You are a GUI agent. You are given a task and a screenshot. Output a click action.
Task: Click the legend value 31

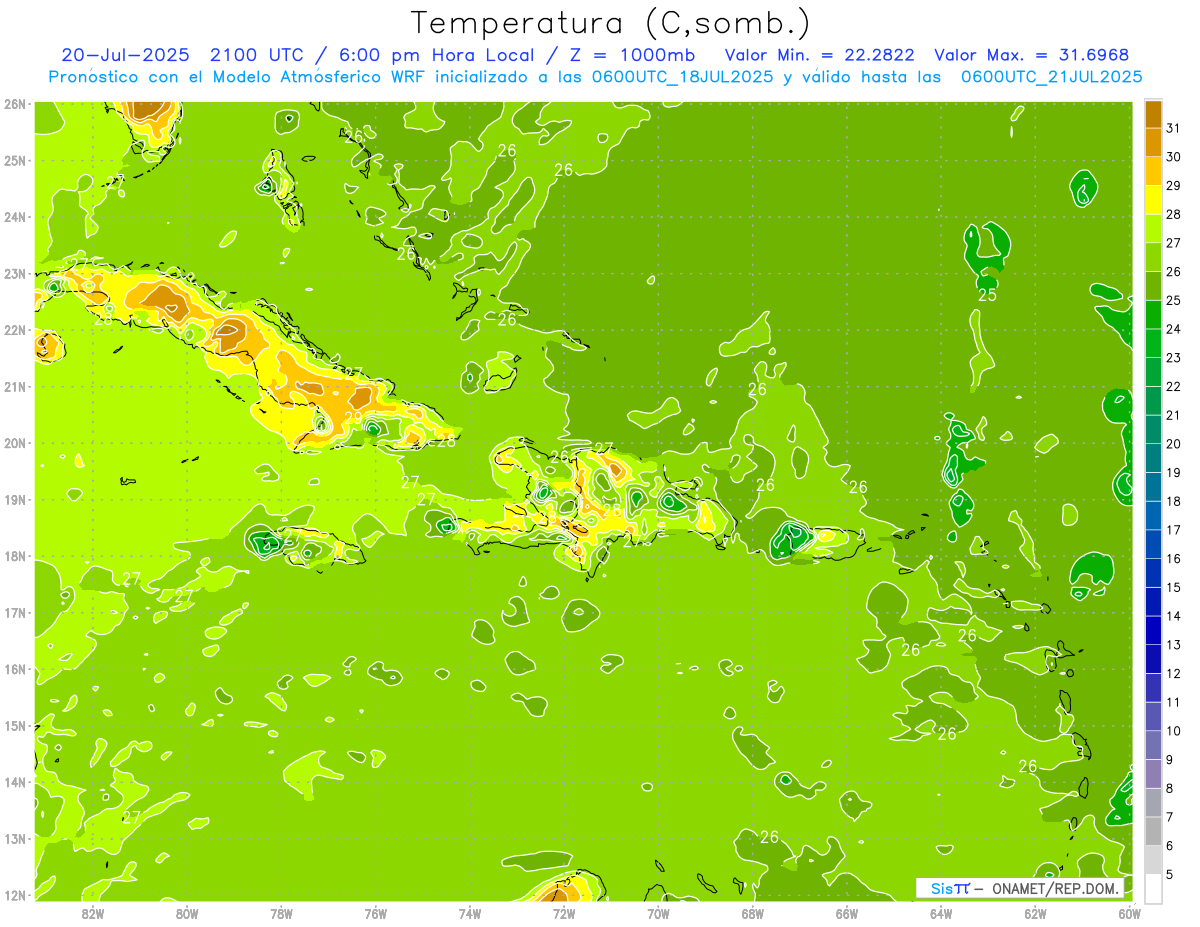pos(1174,128)
